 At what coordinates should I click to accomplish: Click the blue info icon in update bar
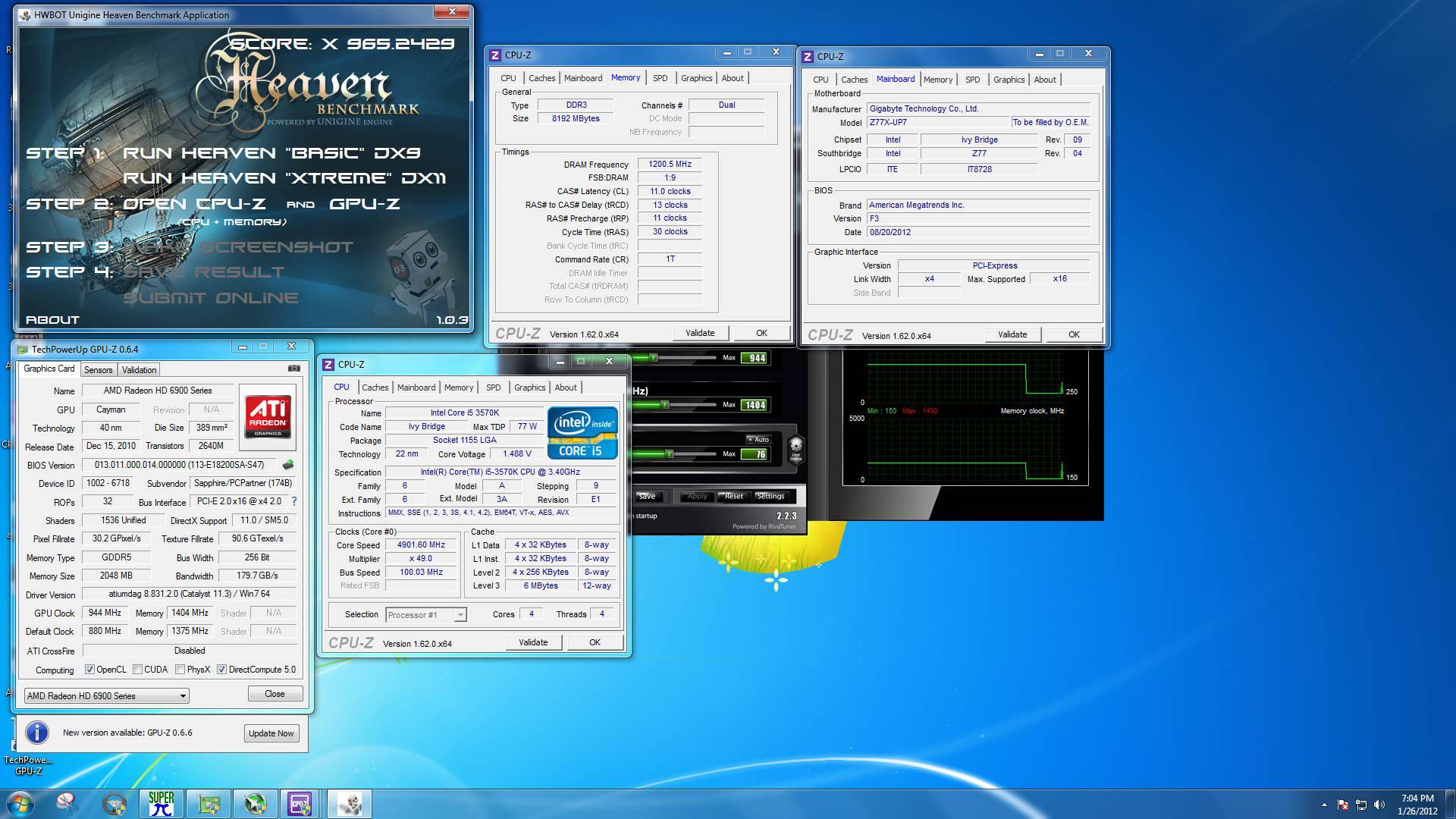pos(37,733)
